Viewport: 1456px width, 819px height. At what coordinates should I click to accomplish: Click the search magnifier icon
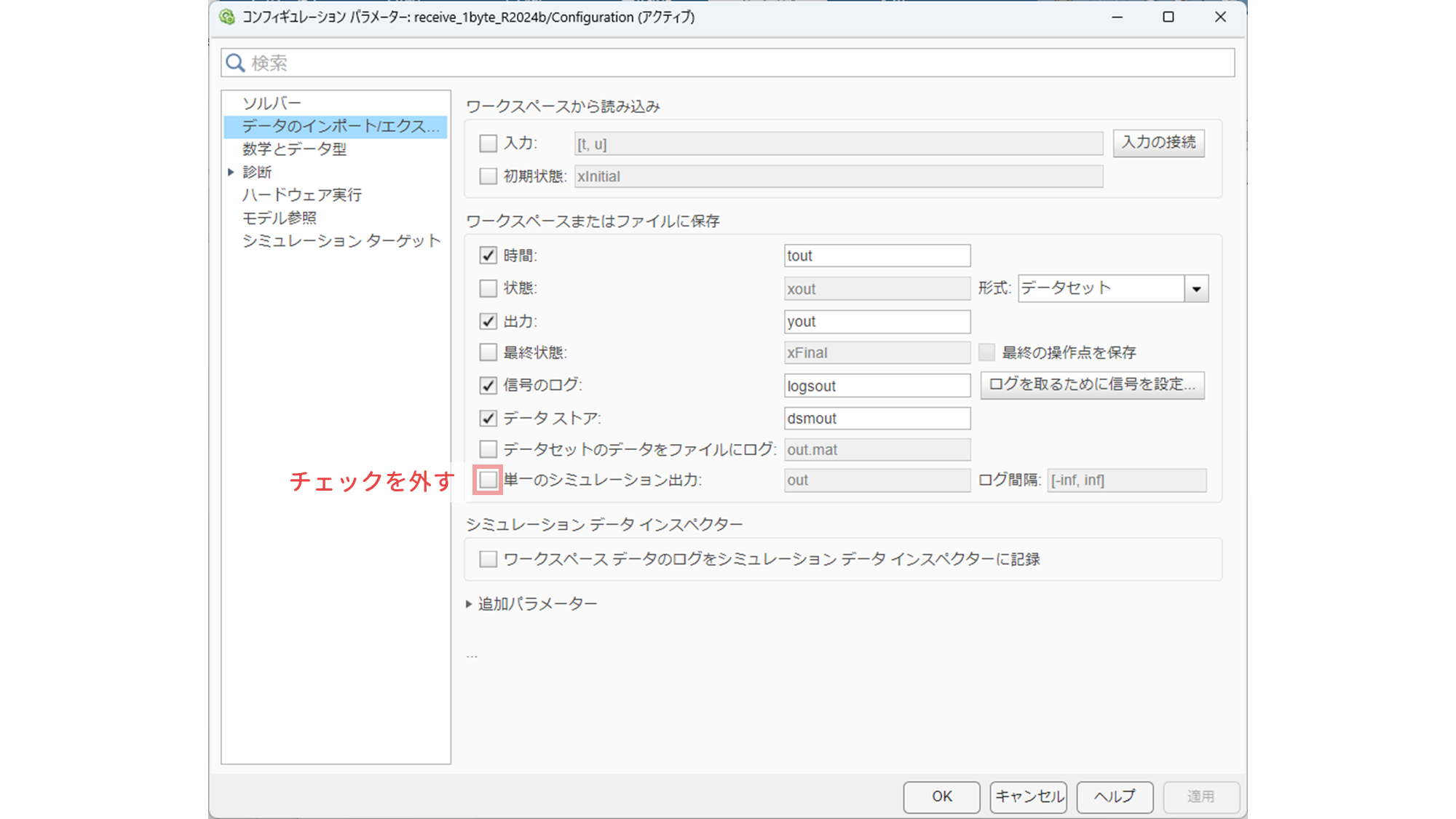pos(234,63)
